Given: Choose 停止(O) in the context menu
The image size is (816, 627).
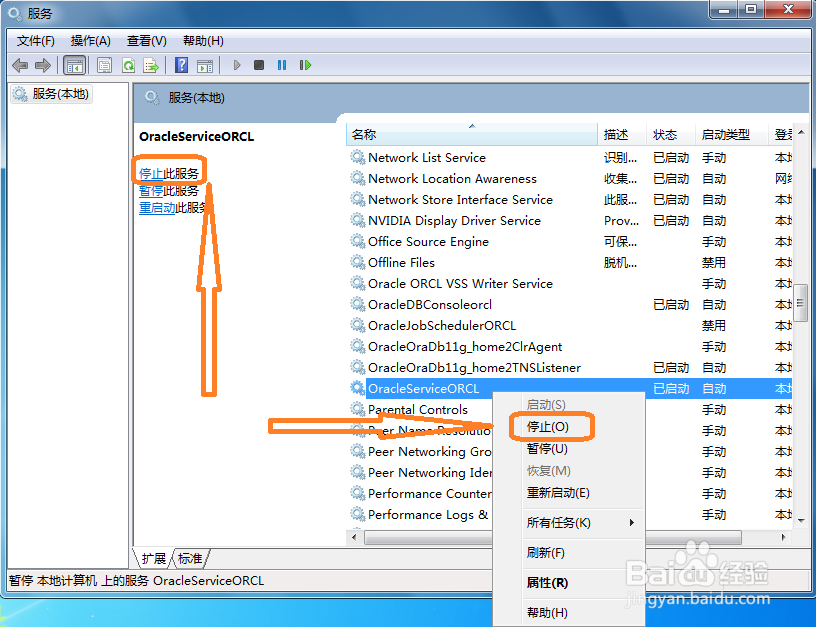Looking at the screenshot, I should point(569,427).
